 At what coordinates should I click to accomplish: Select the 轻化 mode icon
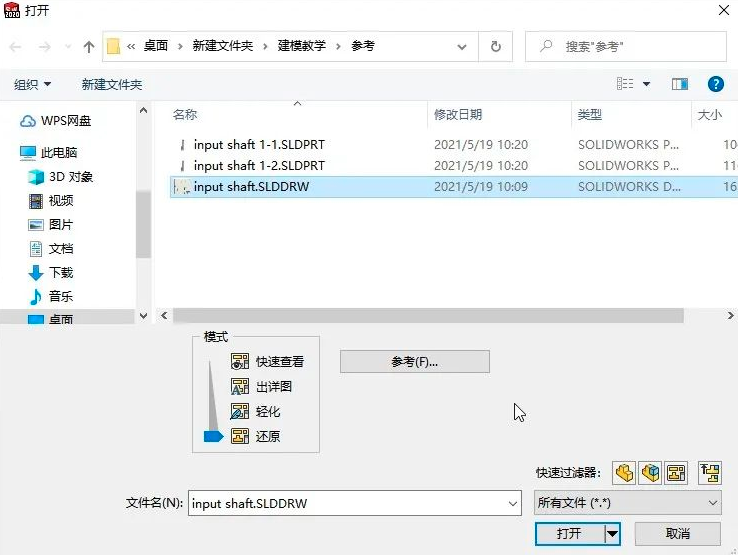click(240, 411)
